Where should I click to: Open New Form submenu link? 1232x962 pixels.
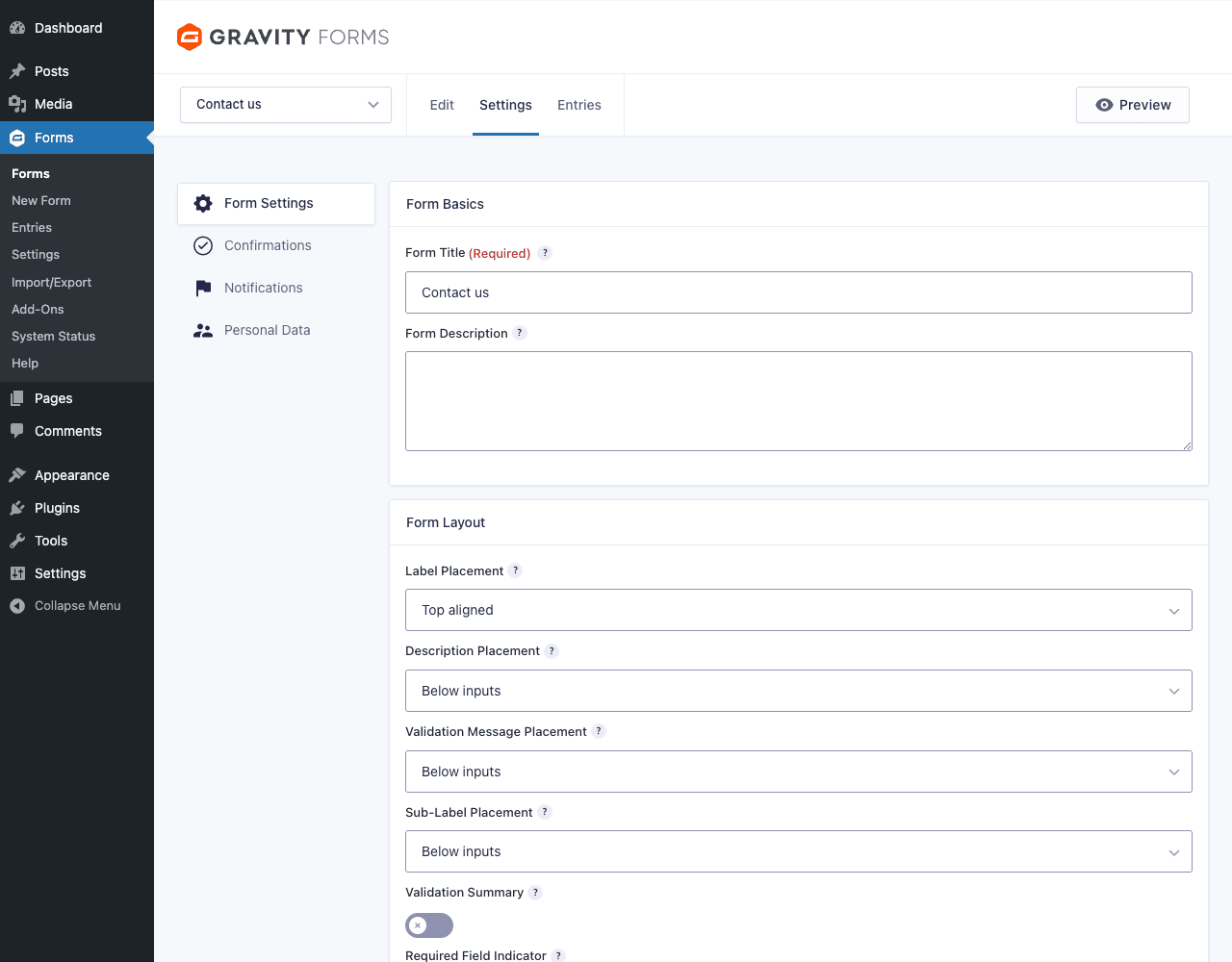click(41, 200)
